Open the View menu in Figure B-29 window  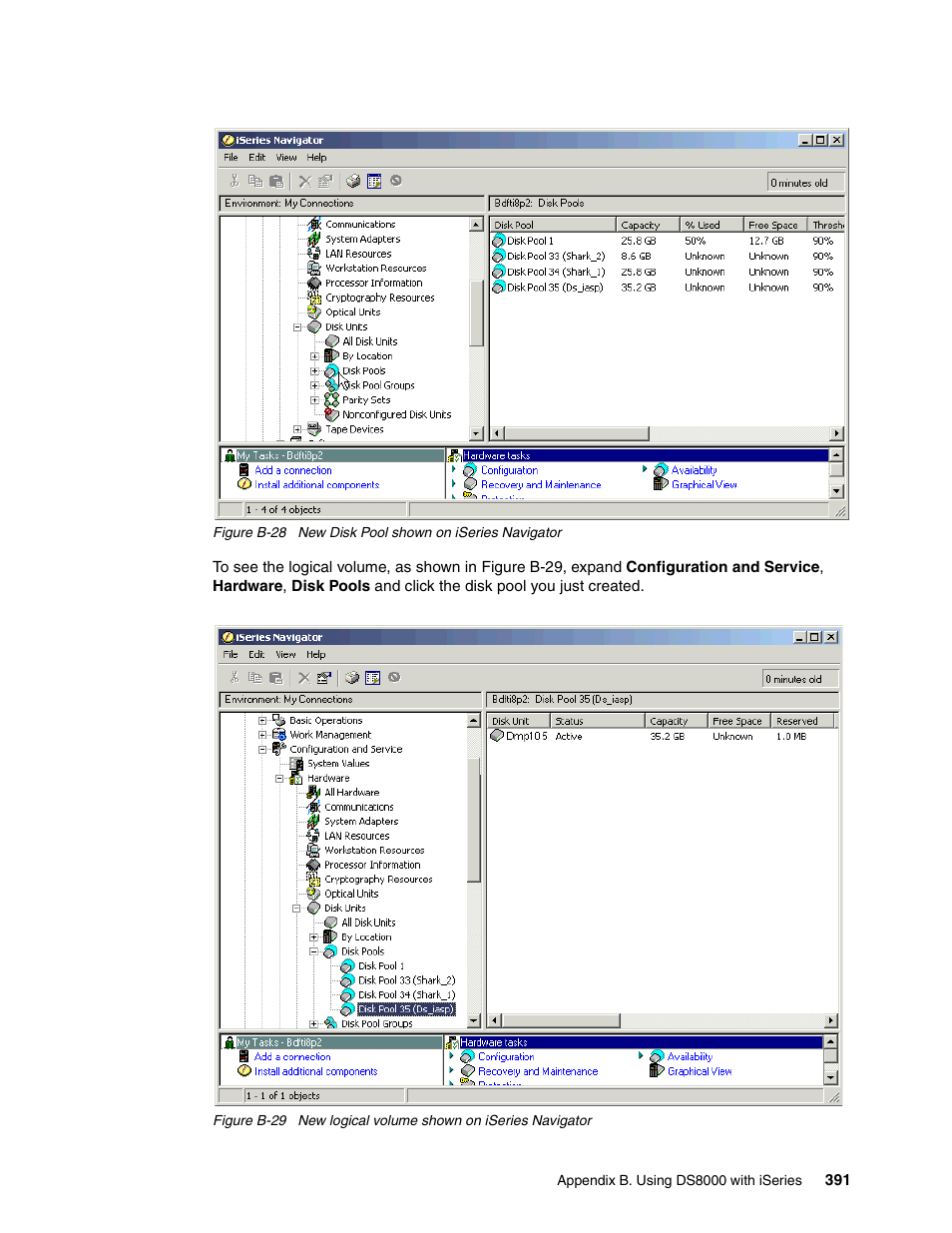tap(285, 655)
